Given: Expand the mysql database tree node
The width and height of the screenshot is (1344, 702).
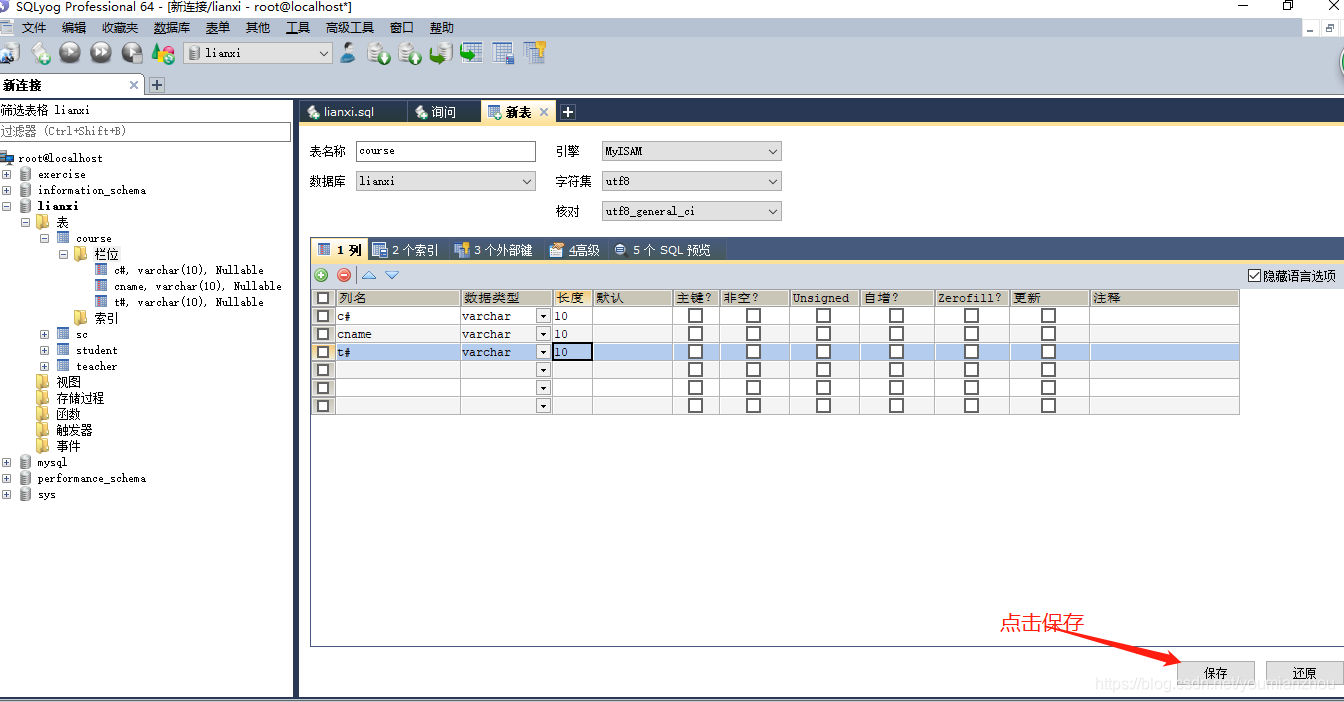Looking at the screenshot, I should [7, 463].
